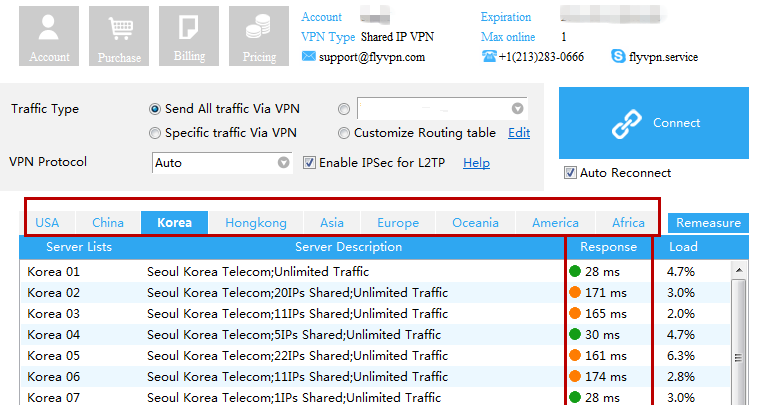Select Korea 03 server row
The image size is (771, 405).
375,314
